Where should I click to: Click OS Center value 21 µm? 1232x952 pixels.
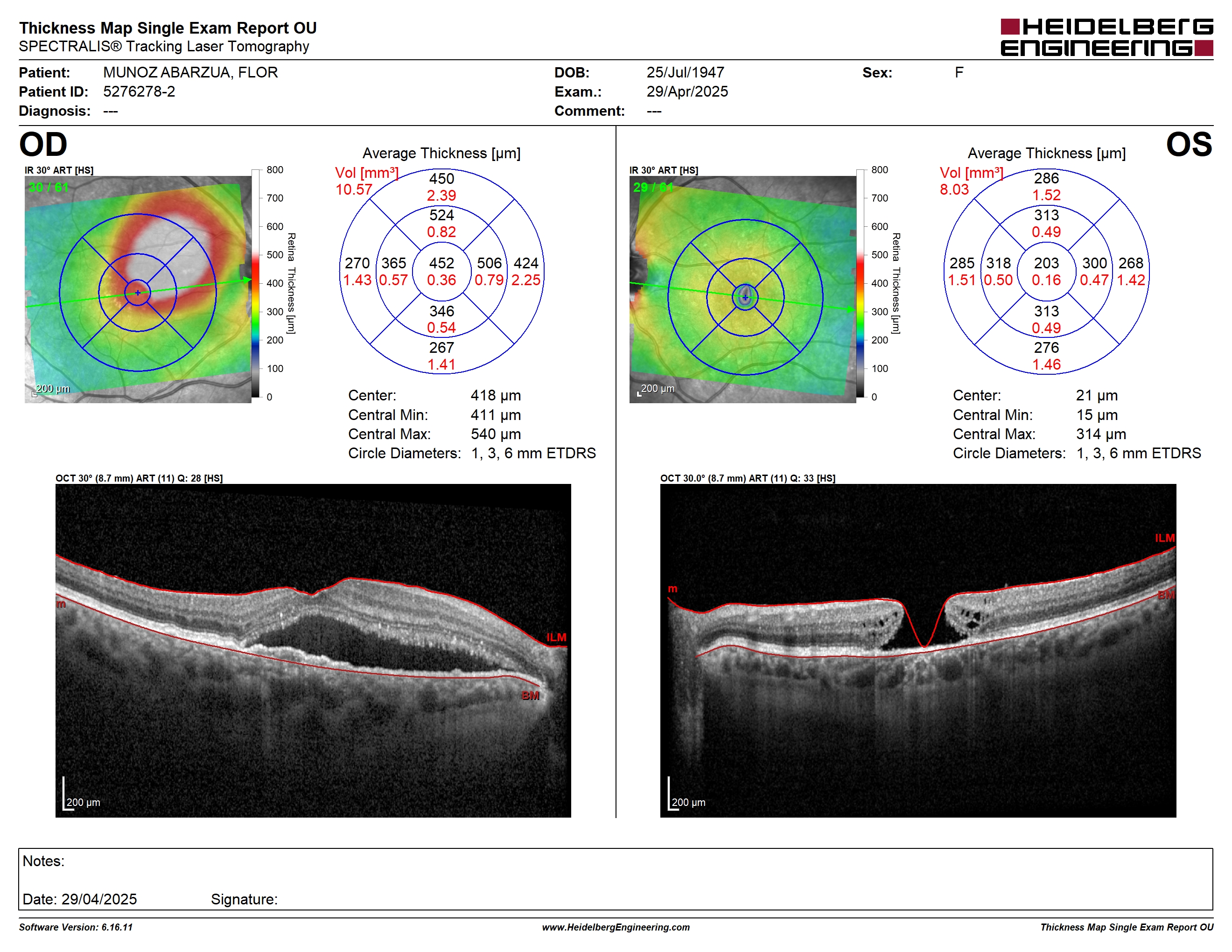1096,395
